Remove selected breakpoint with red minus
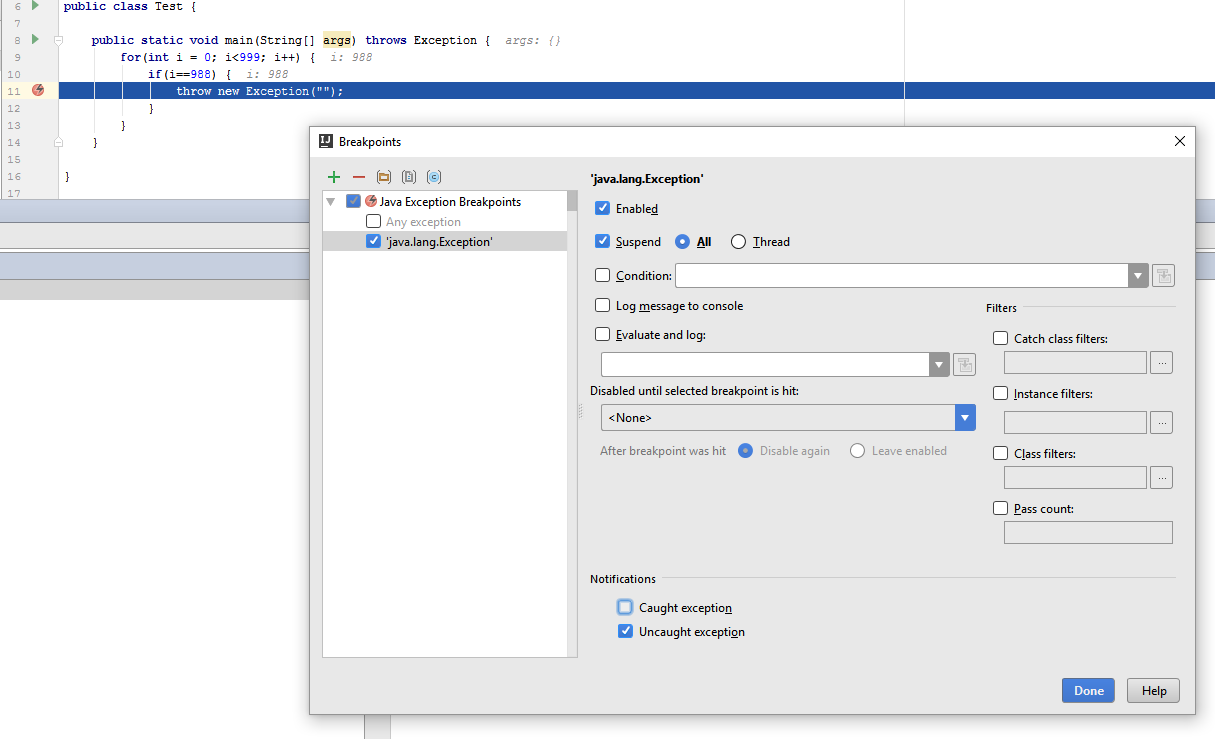This screenshot has height=739, width=1215. tap(359, 177)
